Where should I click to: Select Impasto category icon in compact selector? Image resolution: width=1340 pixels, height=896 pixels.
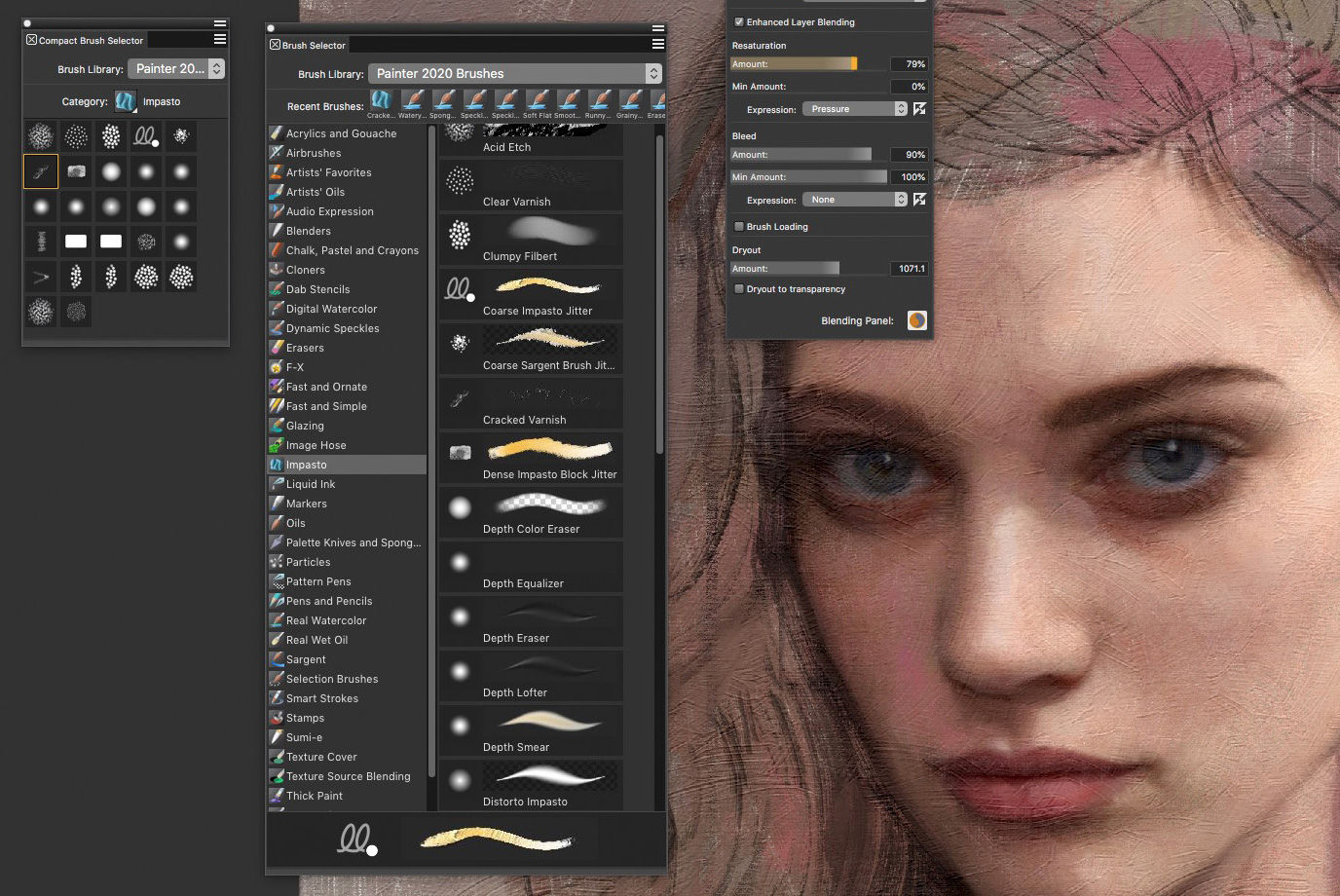[x=126, y=101]
